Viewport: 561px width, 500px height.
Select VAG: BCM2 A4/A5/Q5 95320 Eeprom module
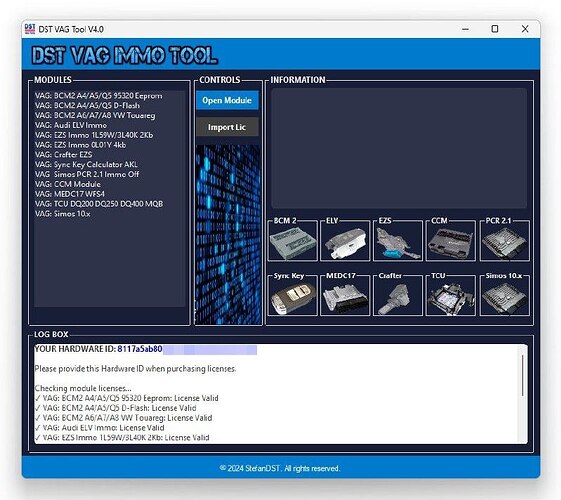tap(99, 96)
